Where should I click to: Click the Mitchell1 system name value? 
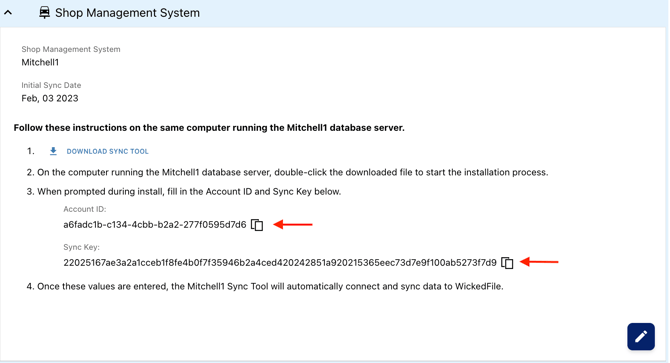coord(40,62)
